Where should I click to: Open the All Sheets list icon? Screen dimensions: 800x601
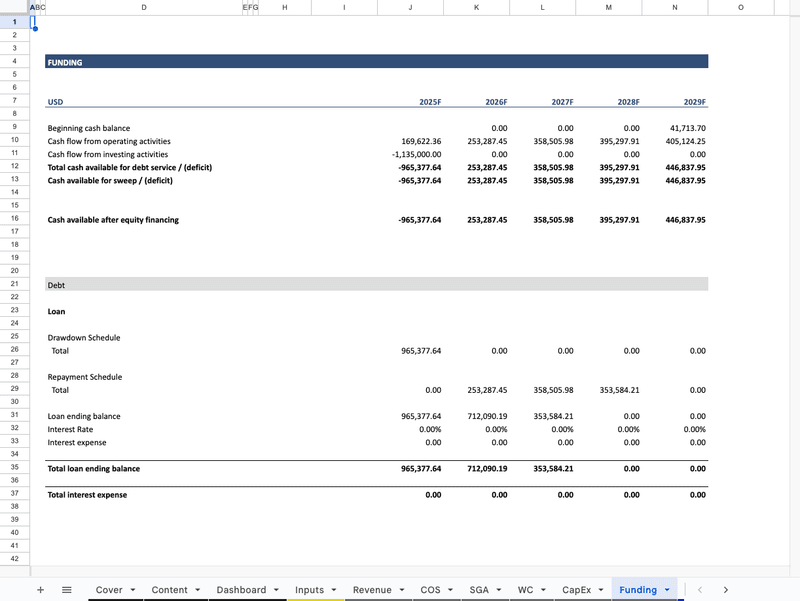coord(67,590)
